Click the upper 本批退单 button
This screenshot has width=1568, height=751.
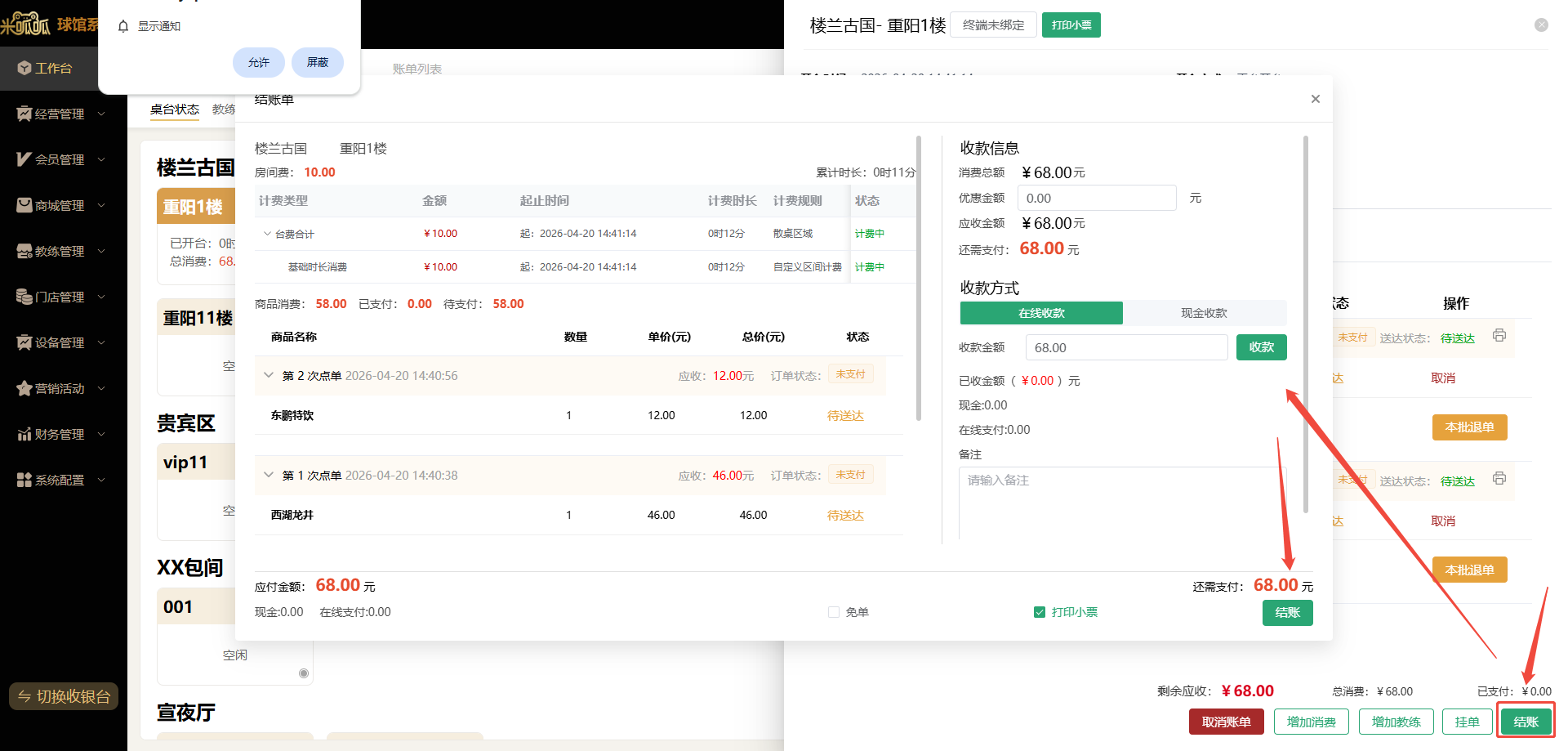(1469, 427)
